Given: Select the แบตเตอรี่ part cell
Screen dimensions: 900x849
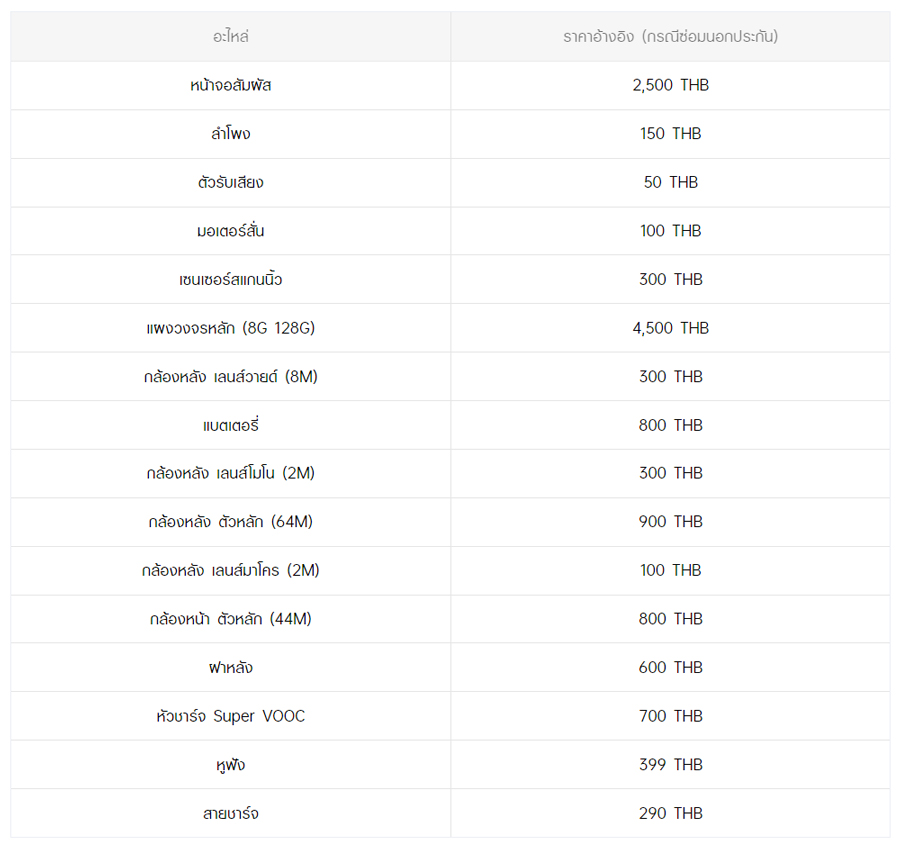Looking at the screenshot, I should tap(230, 425).
